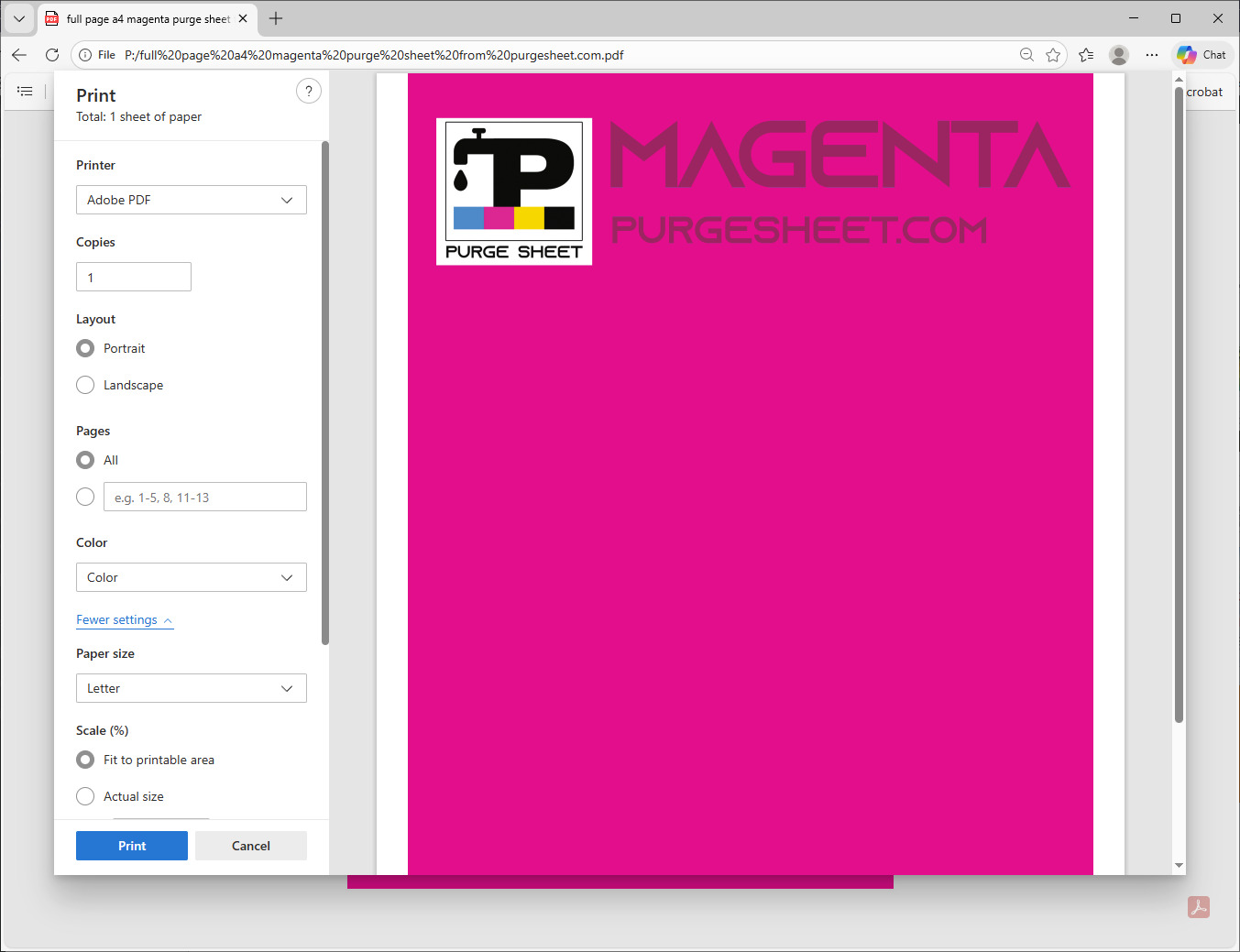Select Actual size scale
The image size is (1240, 952).
tap(85, 796)
